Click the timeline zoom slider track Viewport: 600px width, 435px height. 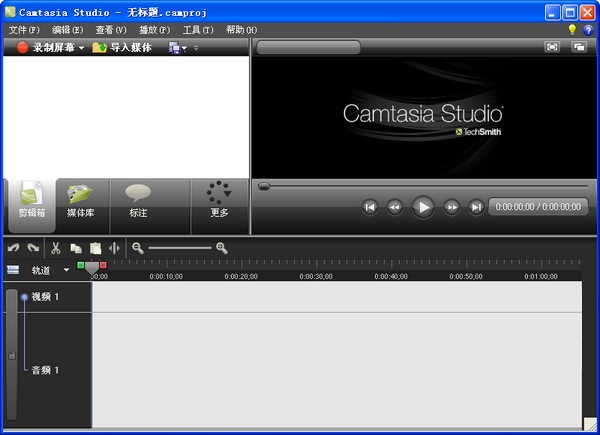pyautogui.click(x=180, y=248)
